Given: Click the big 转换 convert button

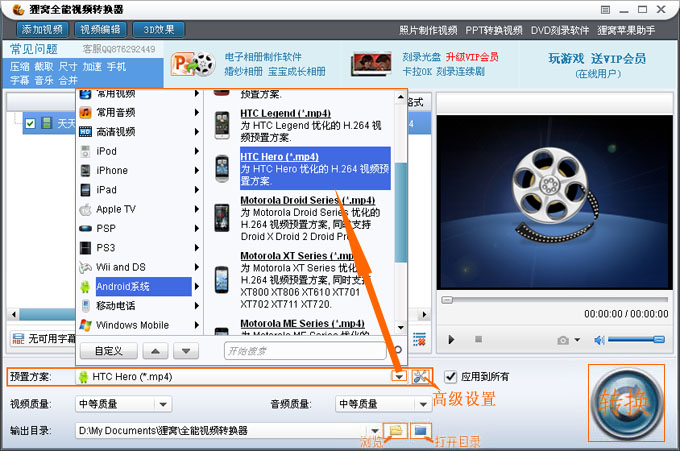Looking at the screenshot, I should (x=626, y=403).
